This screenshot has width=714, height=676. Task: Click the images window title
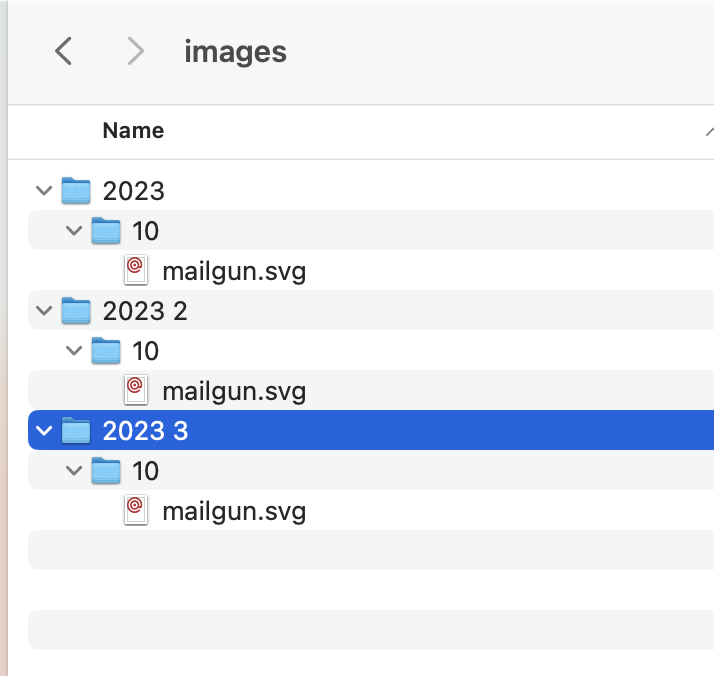click(x=235, y=52)
